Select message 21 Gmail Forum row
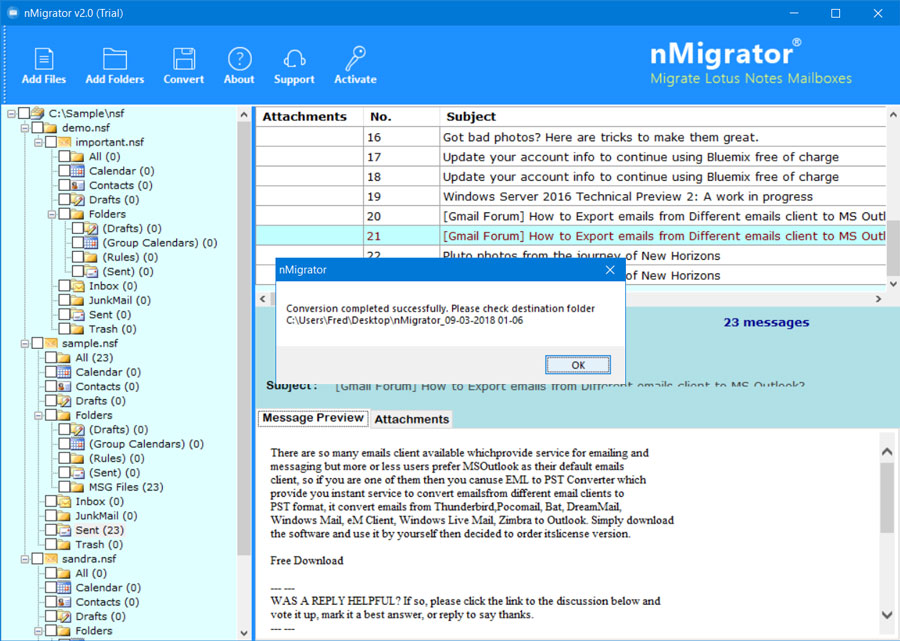 571,236
